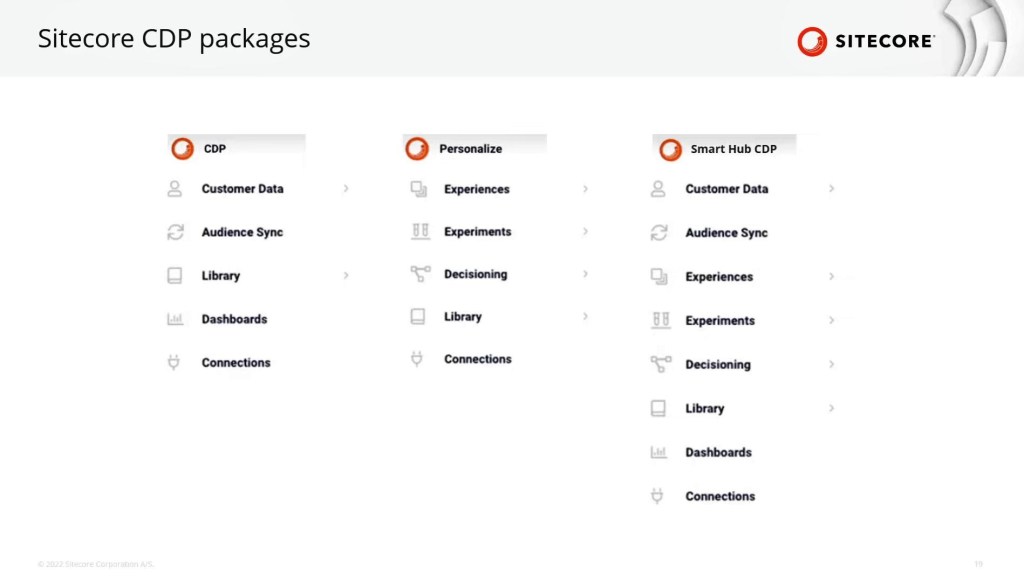Select Library in the CDP menu

(221, 276)
